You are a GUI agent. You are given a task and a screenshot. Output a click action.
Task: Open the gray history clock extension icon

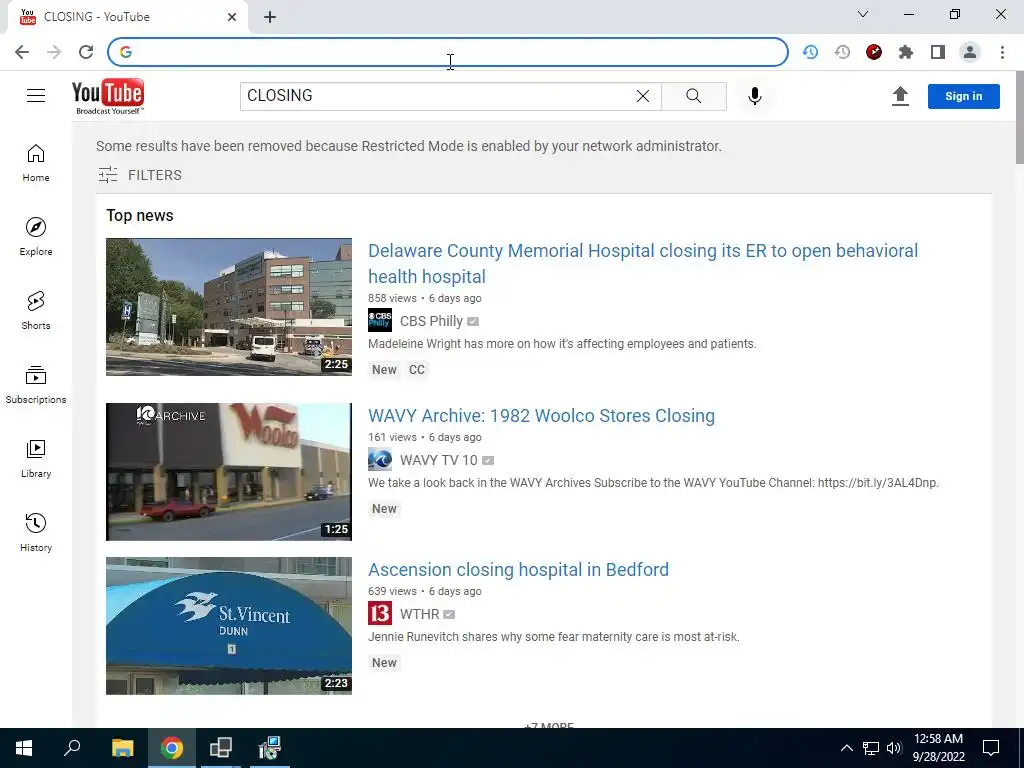point(842,52)
